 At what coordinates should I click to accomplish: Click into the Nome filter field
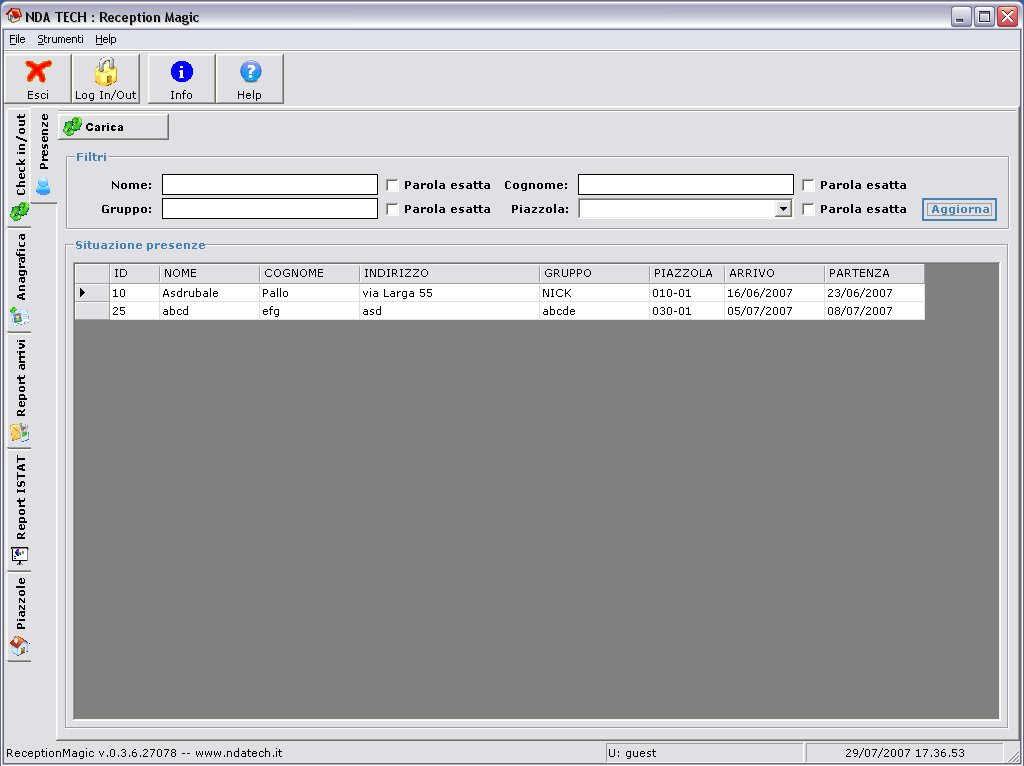[x=270, y=185]
